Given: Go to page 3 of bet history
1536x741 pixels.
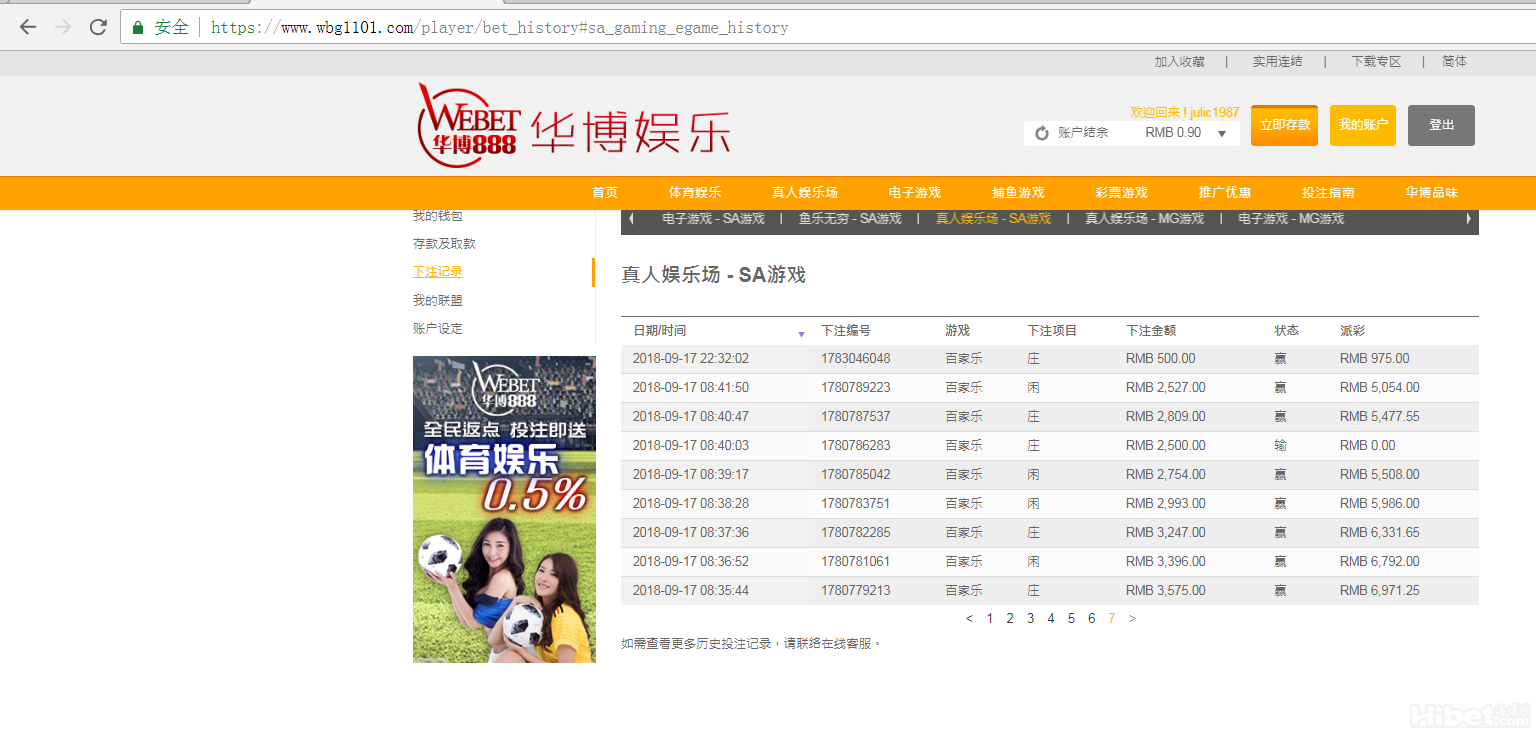Looking at the screenshot, I should tap(1030, 619).
